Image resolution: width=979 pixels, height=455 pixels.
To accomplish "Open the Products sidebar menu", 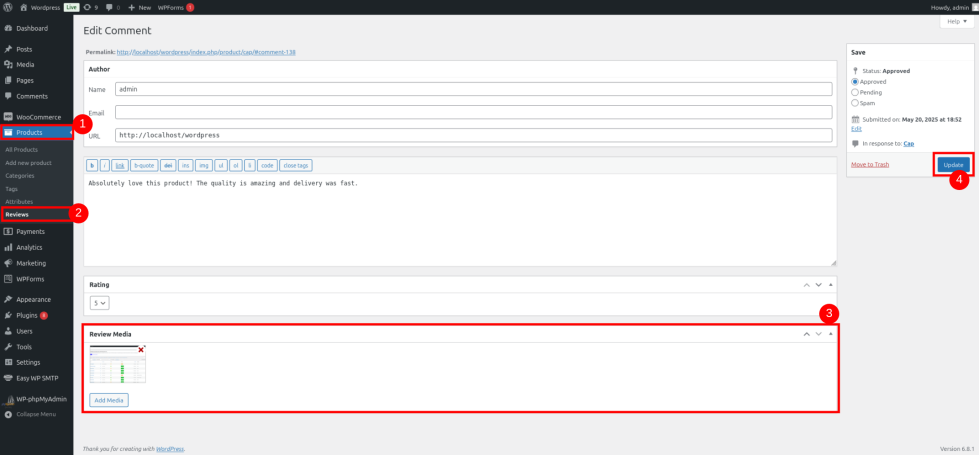I will (x=36, y=132).
